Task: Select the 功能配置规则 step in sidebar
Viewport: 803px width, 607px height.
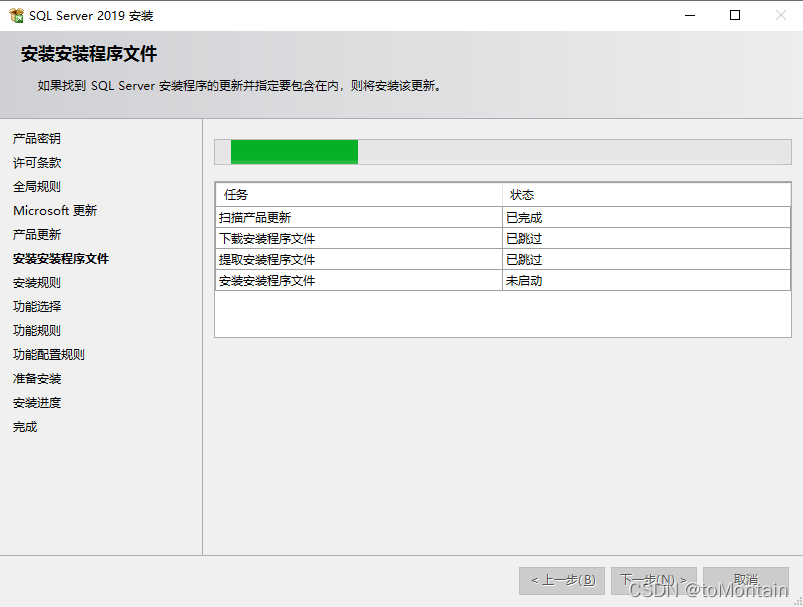Action: [x=49, y=354]
